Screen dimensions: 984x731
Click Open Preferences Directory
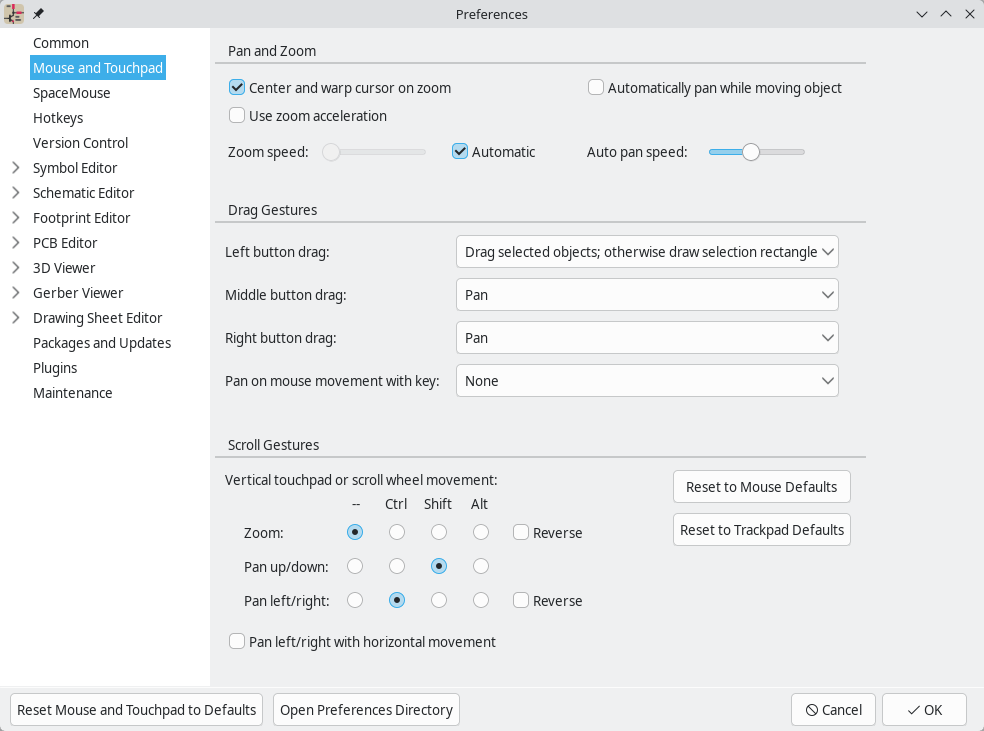(x=365, y=709)
